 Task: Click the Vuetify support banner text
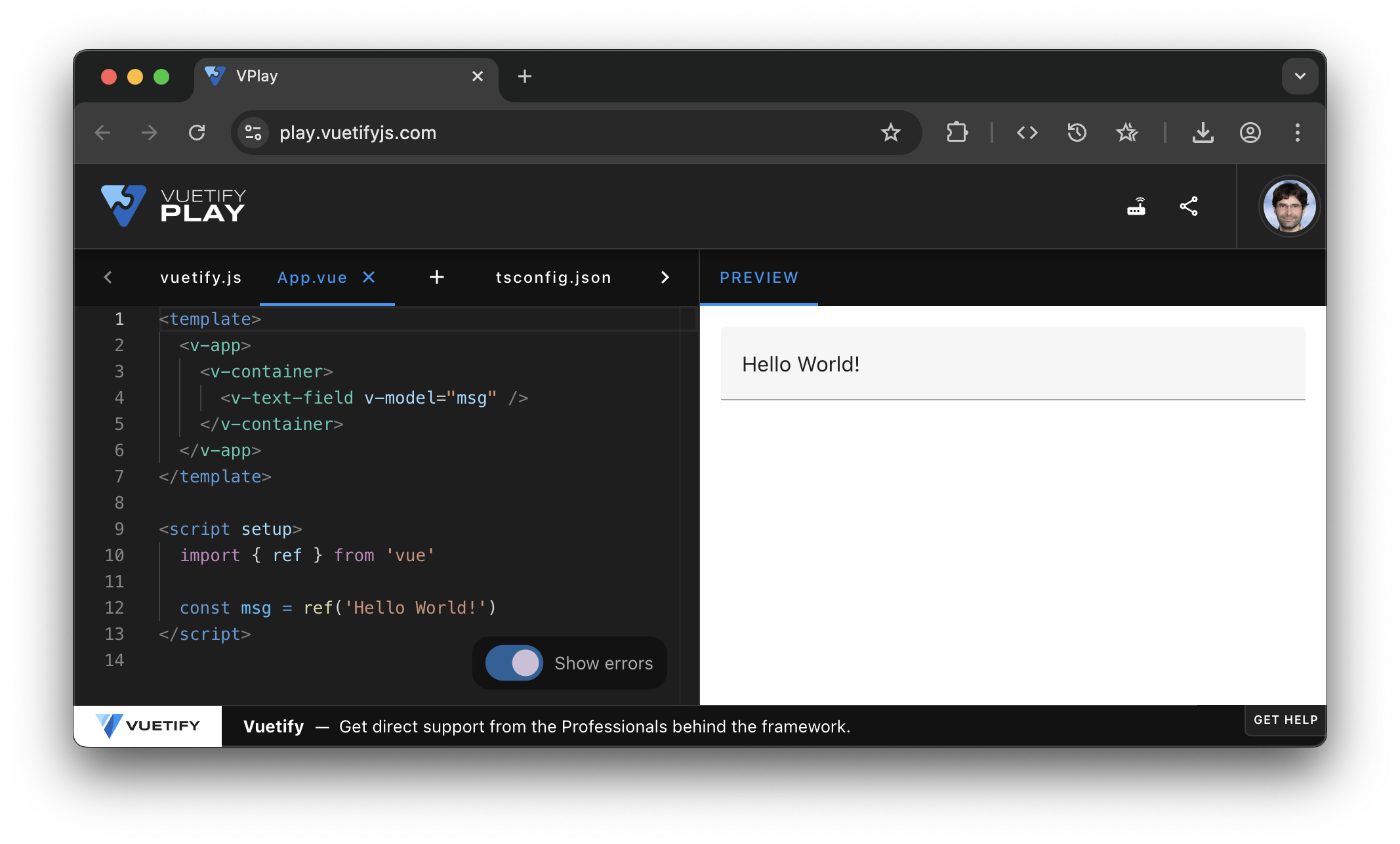click(x=546, y=727)
